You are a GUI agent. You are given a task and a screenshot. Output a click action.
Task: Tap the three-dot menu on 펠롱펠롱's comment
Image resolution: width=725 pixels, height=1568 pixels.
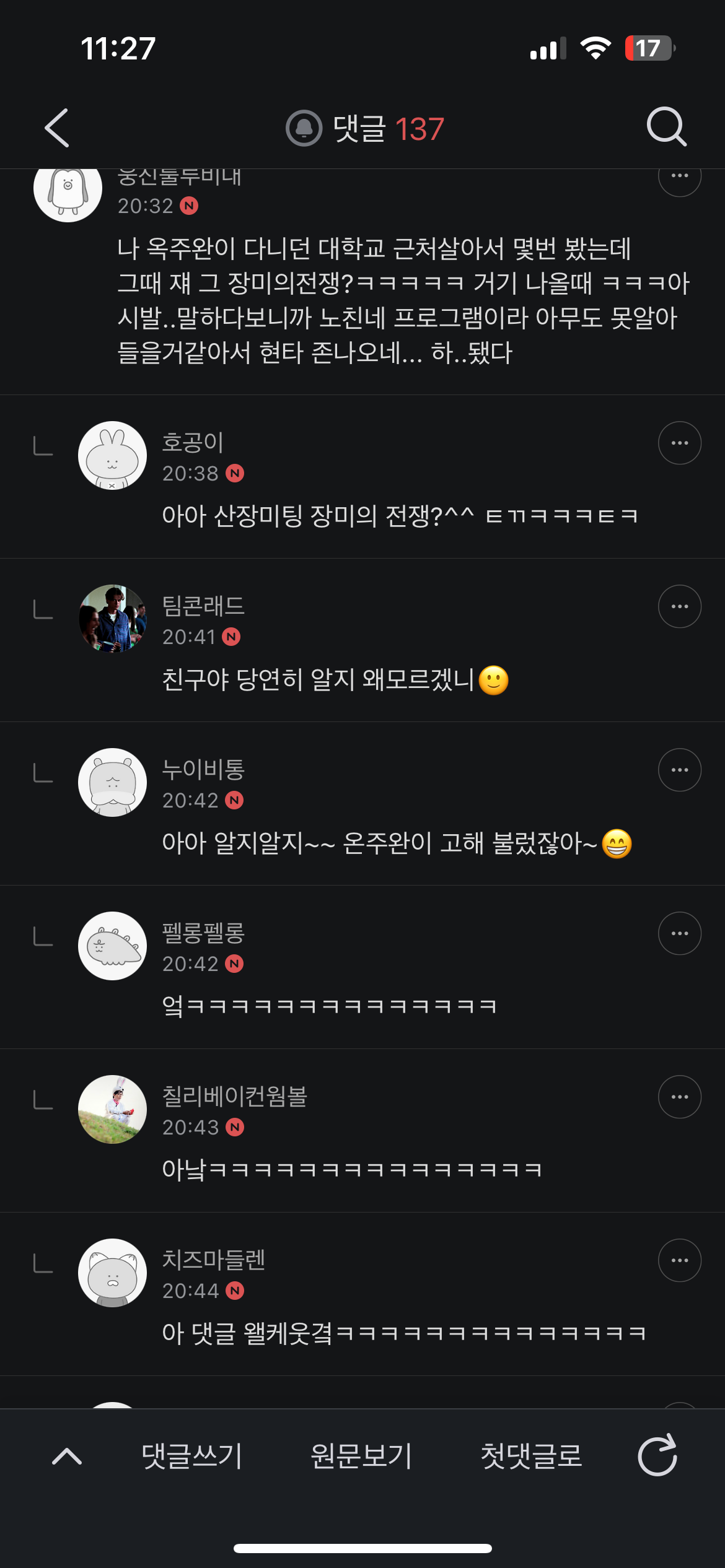click(679, 933)
